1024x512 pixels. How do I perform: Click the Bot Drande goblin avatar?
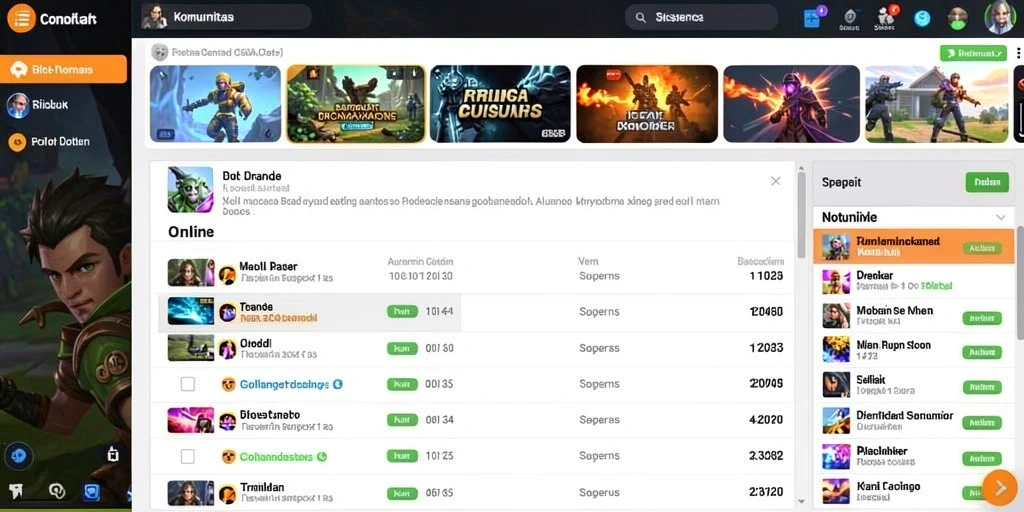click(x=190, y=189)
